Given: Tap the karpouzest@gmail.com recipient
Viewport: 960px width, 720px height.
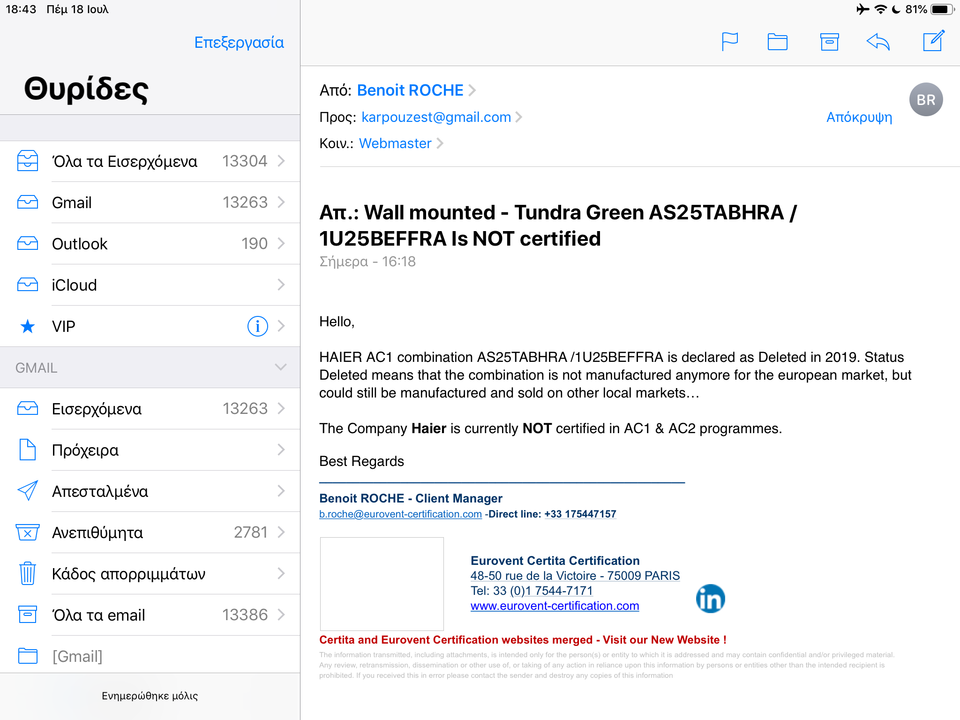Looking at the screenshot, I should (x=436, y=117).
